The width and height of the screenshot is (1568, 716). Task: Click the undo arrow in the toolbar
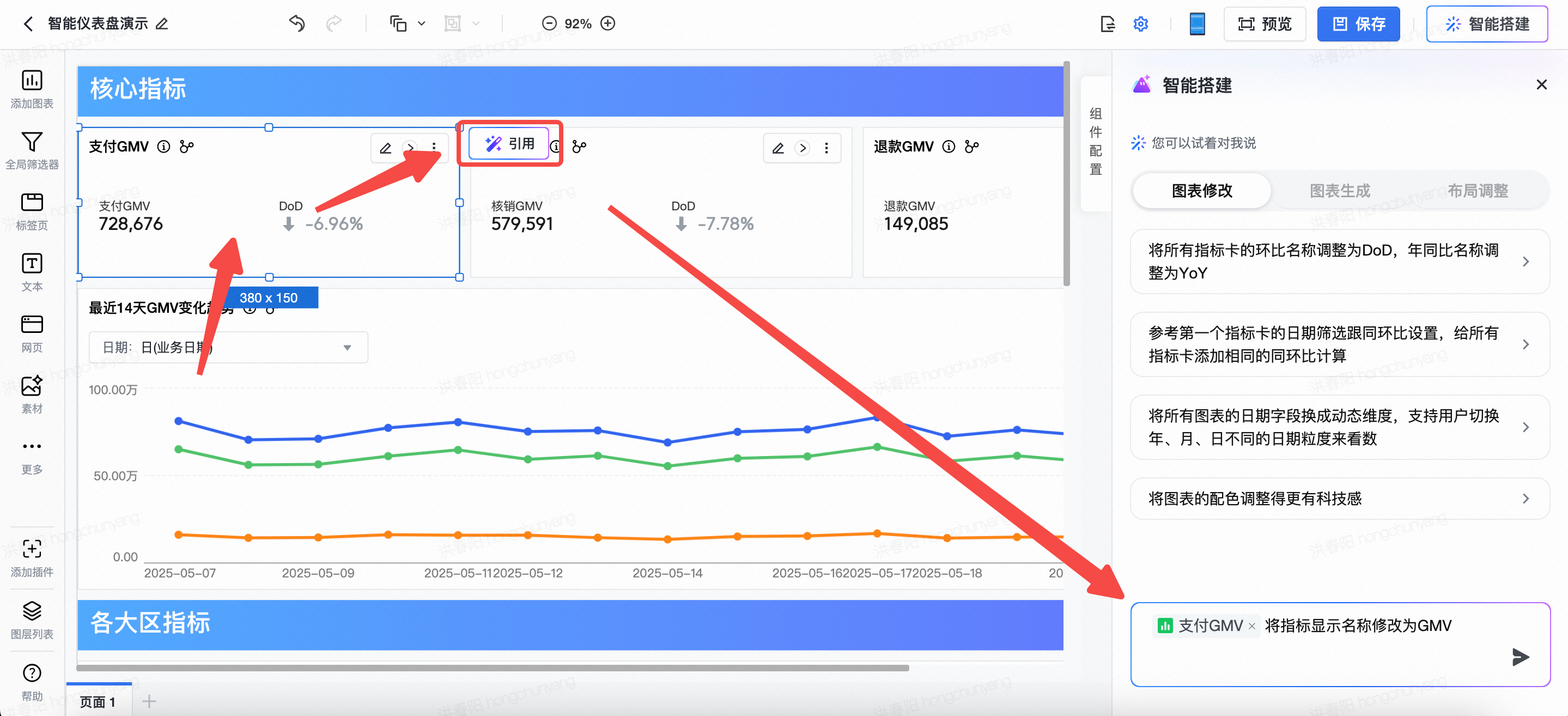pyautogui.click(x=297, y=24)
